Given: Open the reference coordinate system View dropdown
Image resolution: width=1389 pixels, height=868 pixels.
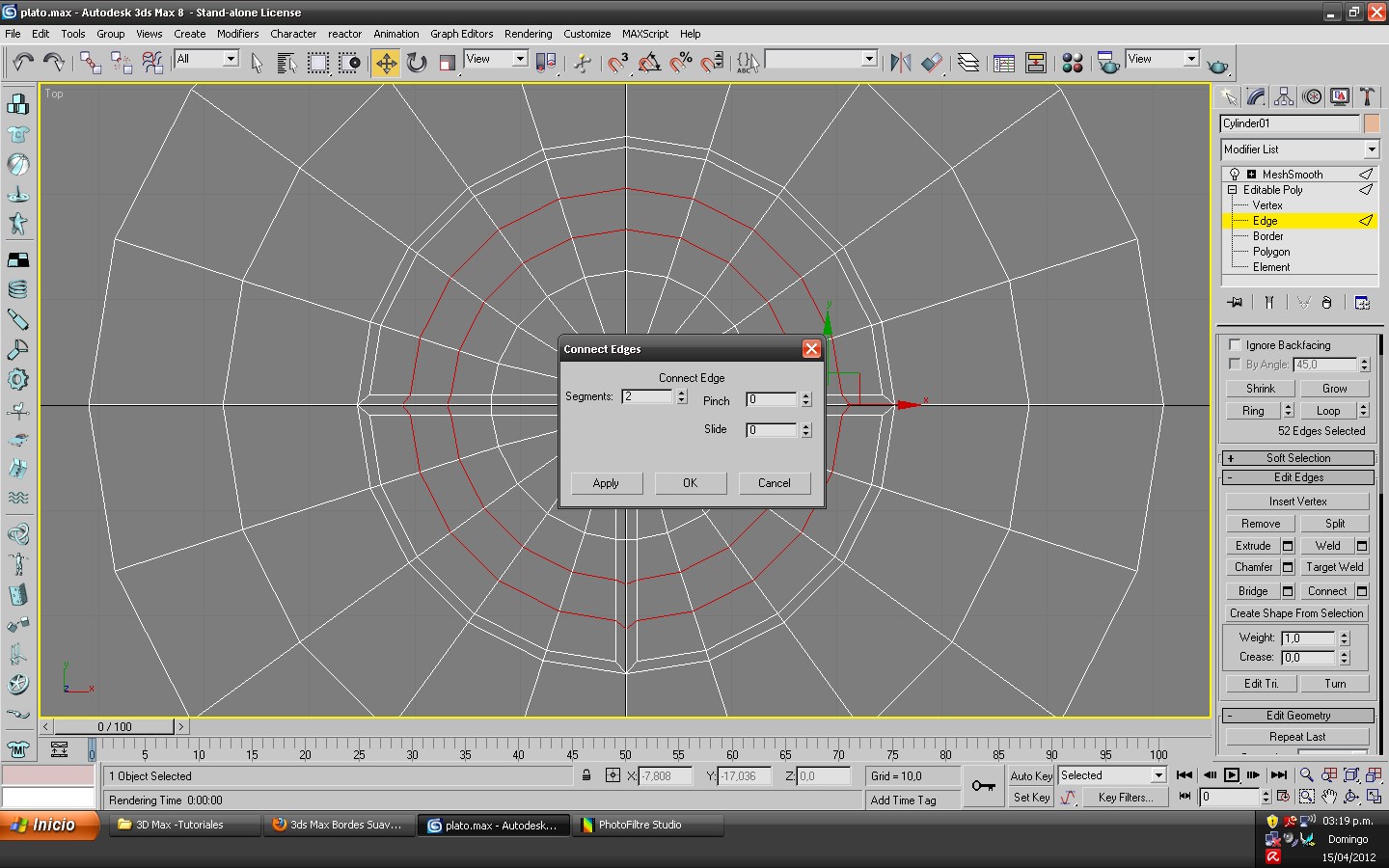Looking at the screenshot, I should point(496,59).
